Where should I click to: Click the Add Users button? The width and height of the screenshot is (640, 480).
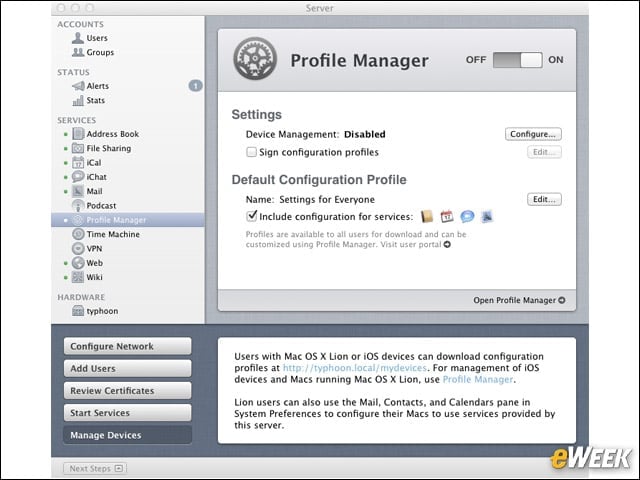[127, 368]
